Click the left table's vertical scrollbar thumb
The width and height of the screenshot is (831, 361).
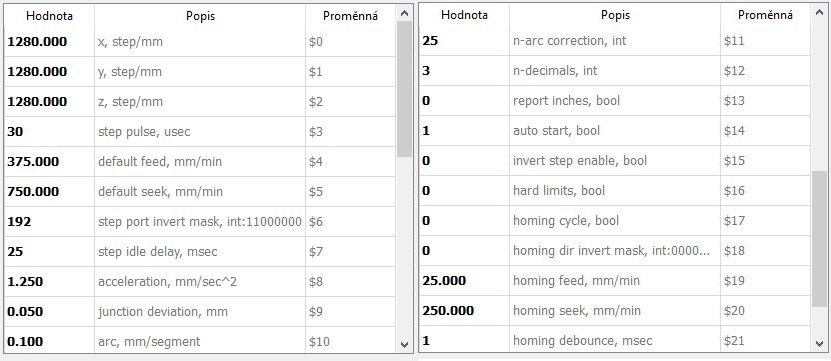click(404, 89)
